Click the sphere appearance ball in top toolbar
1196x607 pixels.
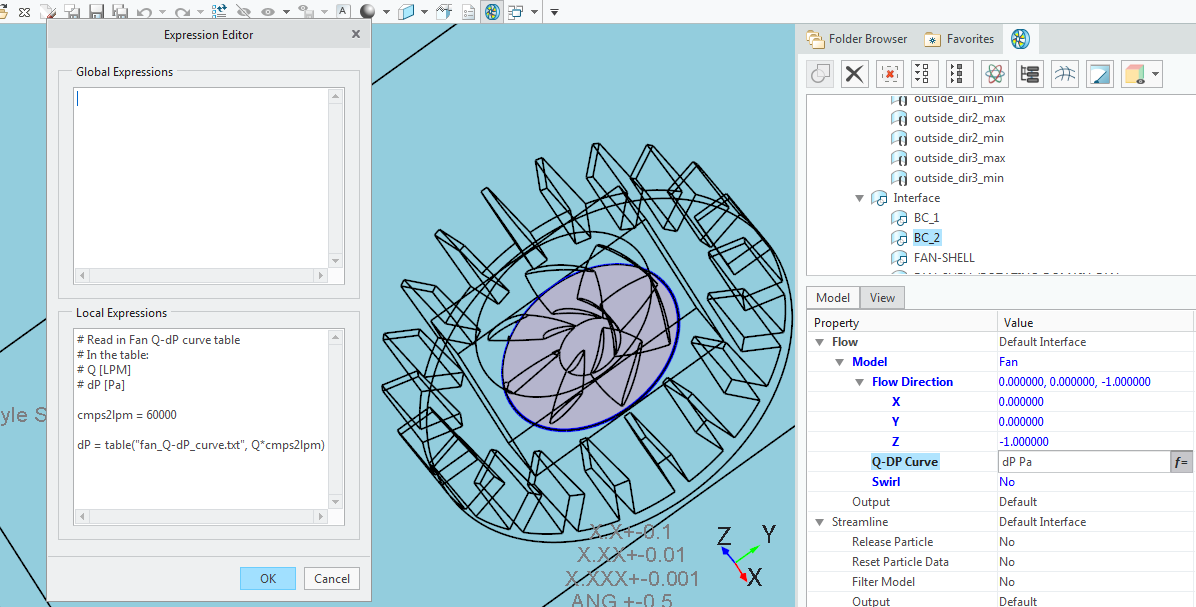coord(367,11)
